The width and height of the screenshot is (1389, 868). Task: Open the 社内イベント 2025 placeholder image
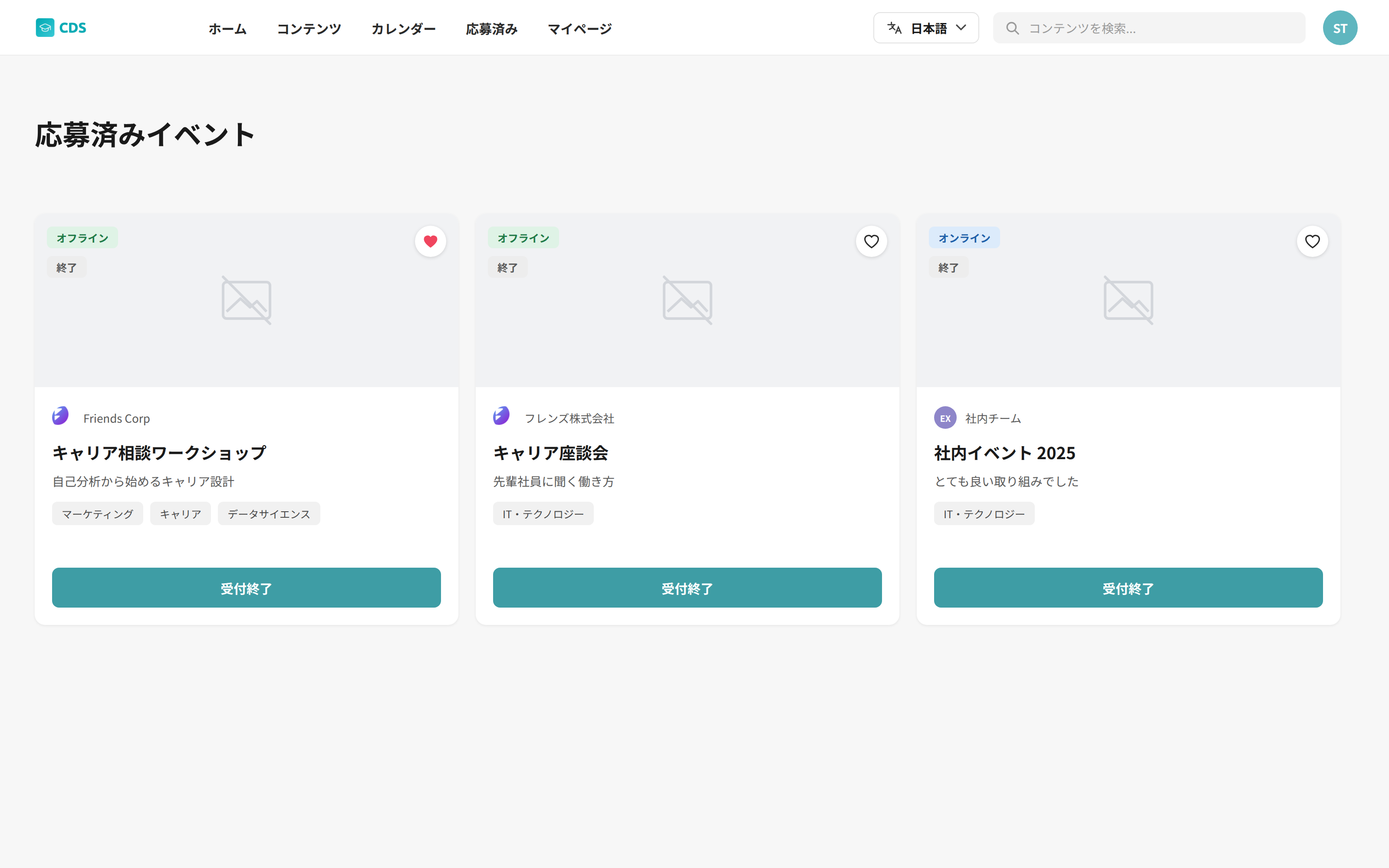click(1128, 300)
